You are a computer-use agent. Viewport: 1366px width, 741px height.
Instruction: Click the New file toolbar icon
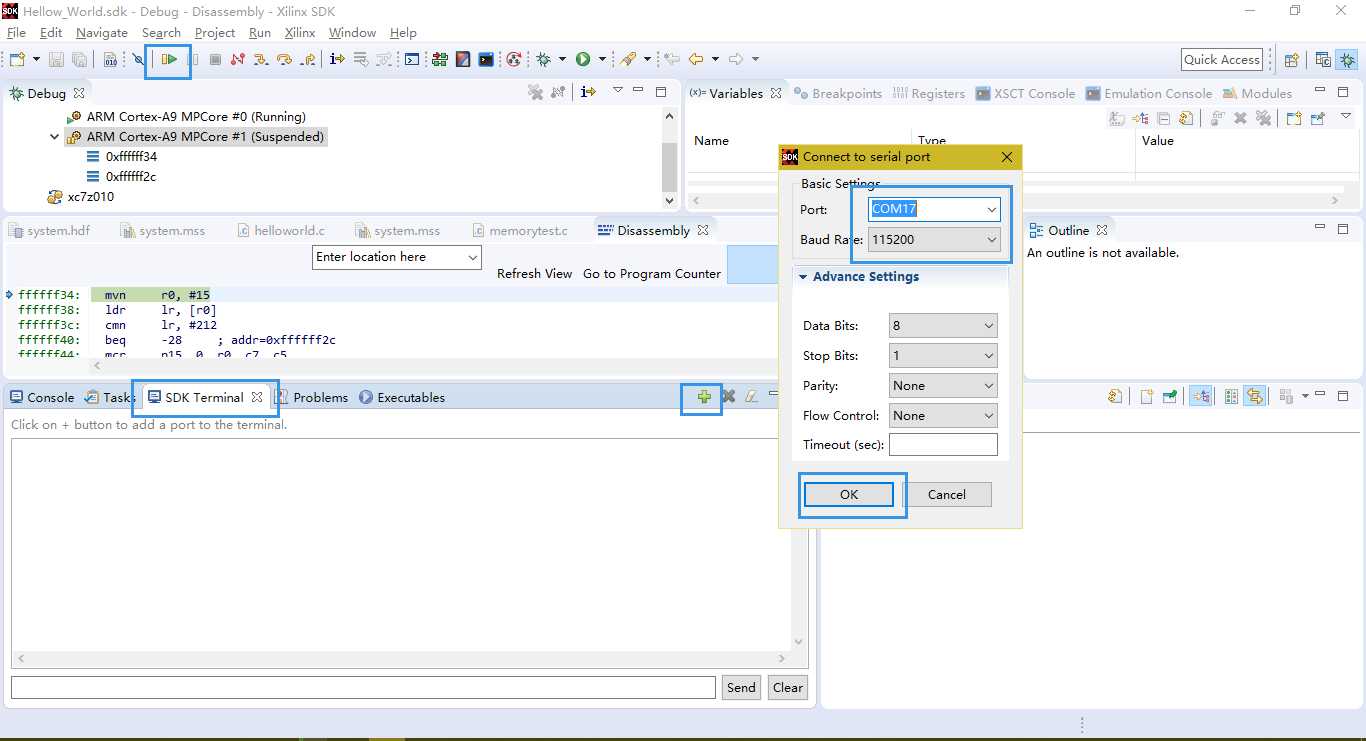point(18,60)
